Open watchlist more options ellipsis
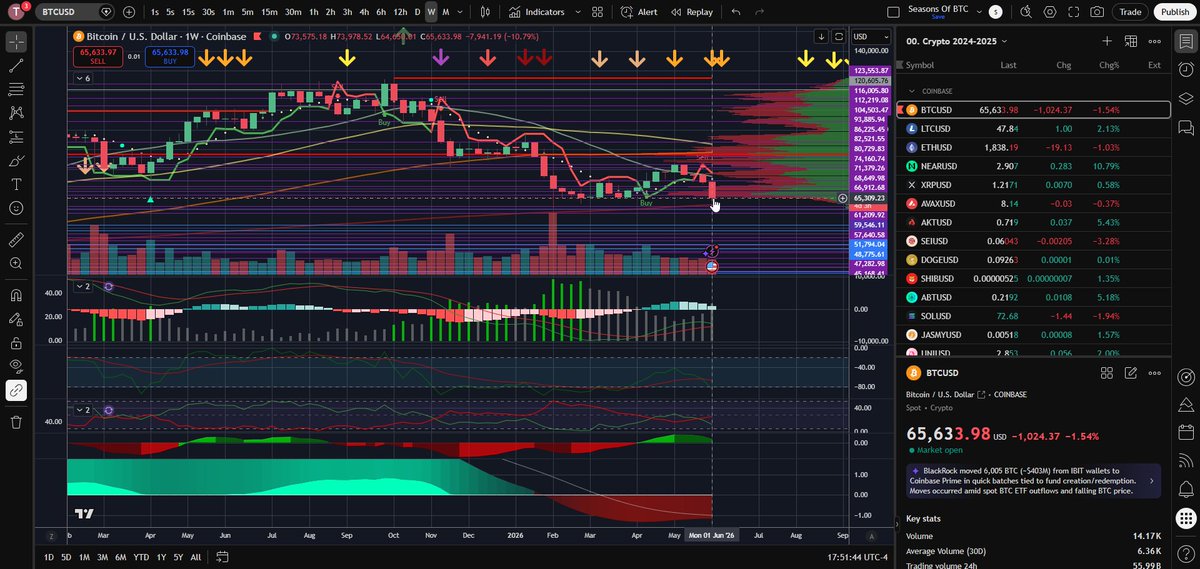1200x569 pixels. click(x=1155, y=41)
